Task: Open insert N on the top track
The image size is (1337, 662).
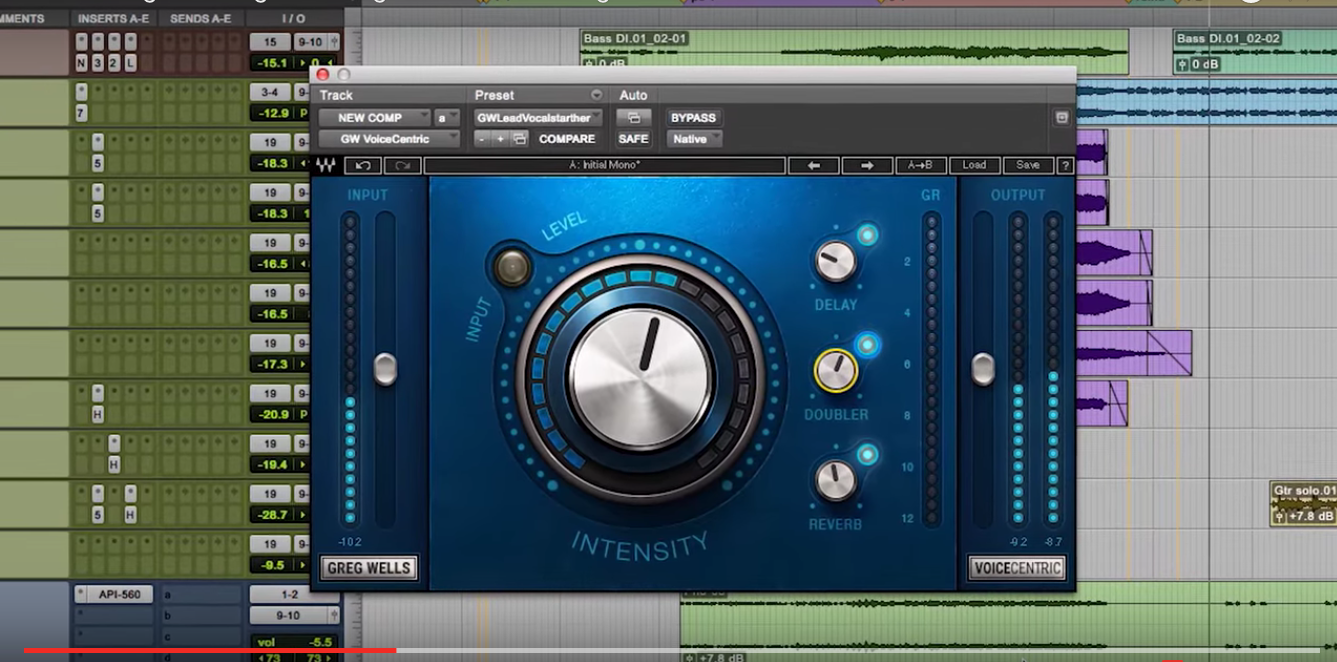Action: tap(82, 63)
